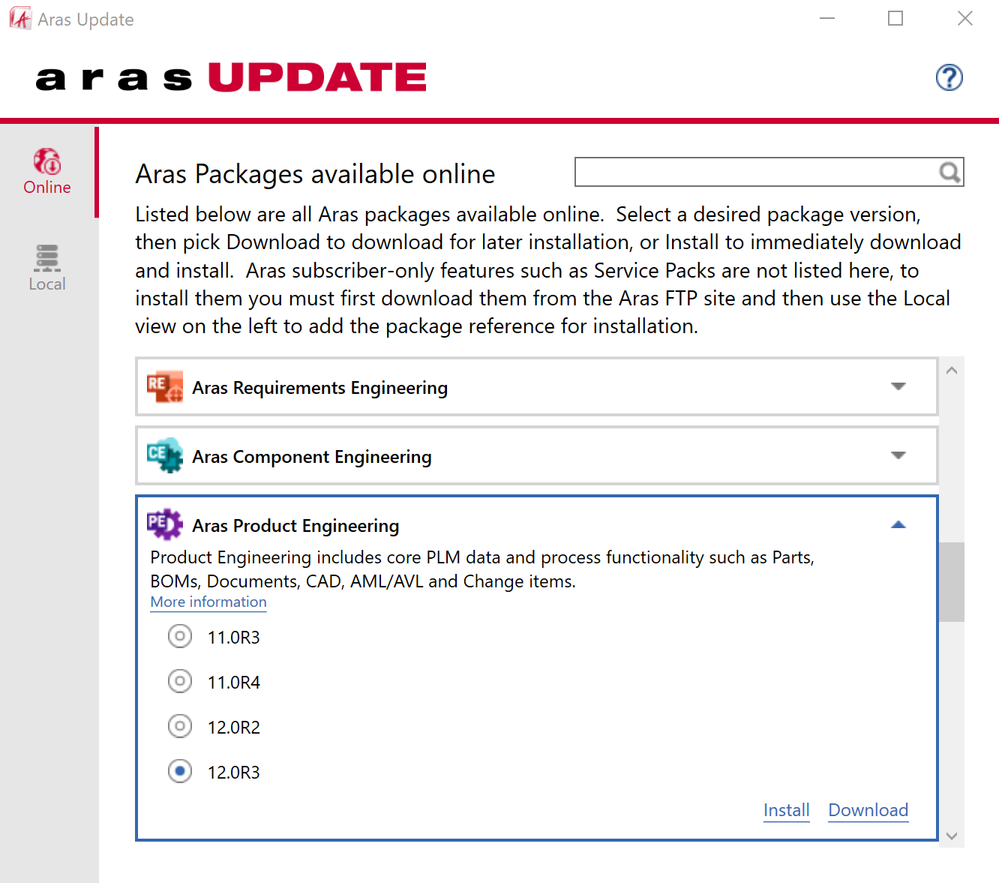Expand the Aras Requirements Engineering package
Screen dimensions: 999x883
point(898,387)
